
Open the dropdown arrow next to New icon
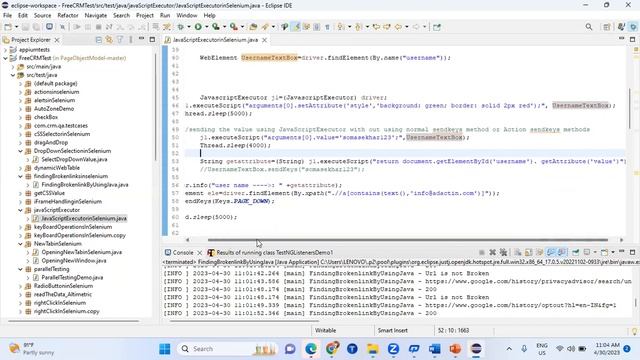(16, 27)
